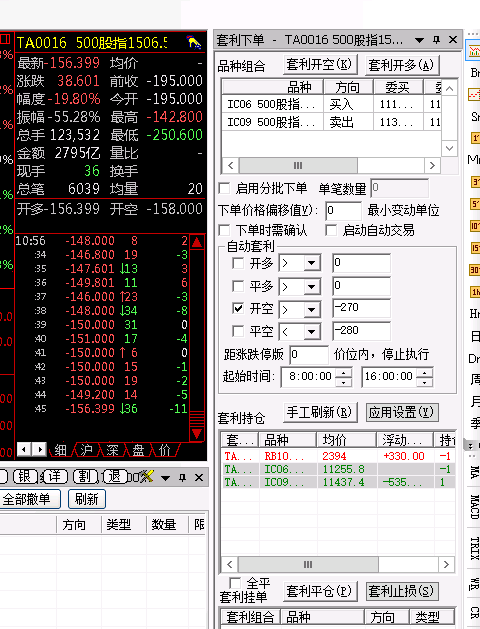Check the 平空 auto-arbitrage checkbox
This screenshot has width=480, height=629.
coord(238,331)
